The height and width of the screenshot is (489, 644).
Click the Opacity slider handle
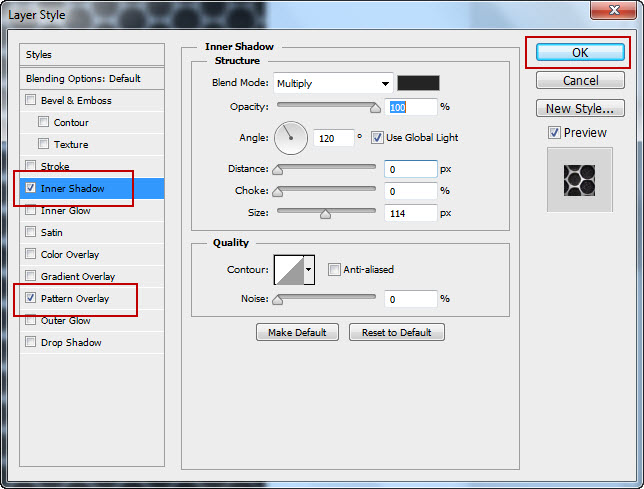pyautogui.click(x=375, y=108)
